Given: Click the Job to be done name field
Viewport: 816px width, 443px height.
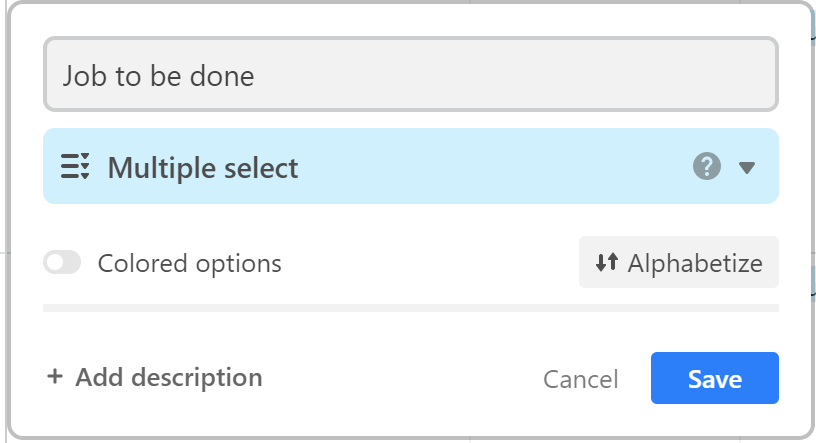Looking at the screenshot, I should (x=411, y=74).
